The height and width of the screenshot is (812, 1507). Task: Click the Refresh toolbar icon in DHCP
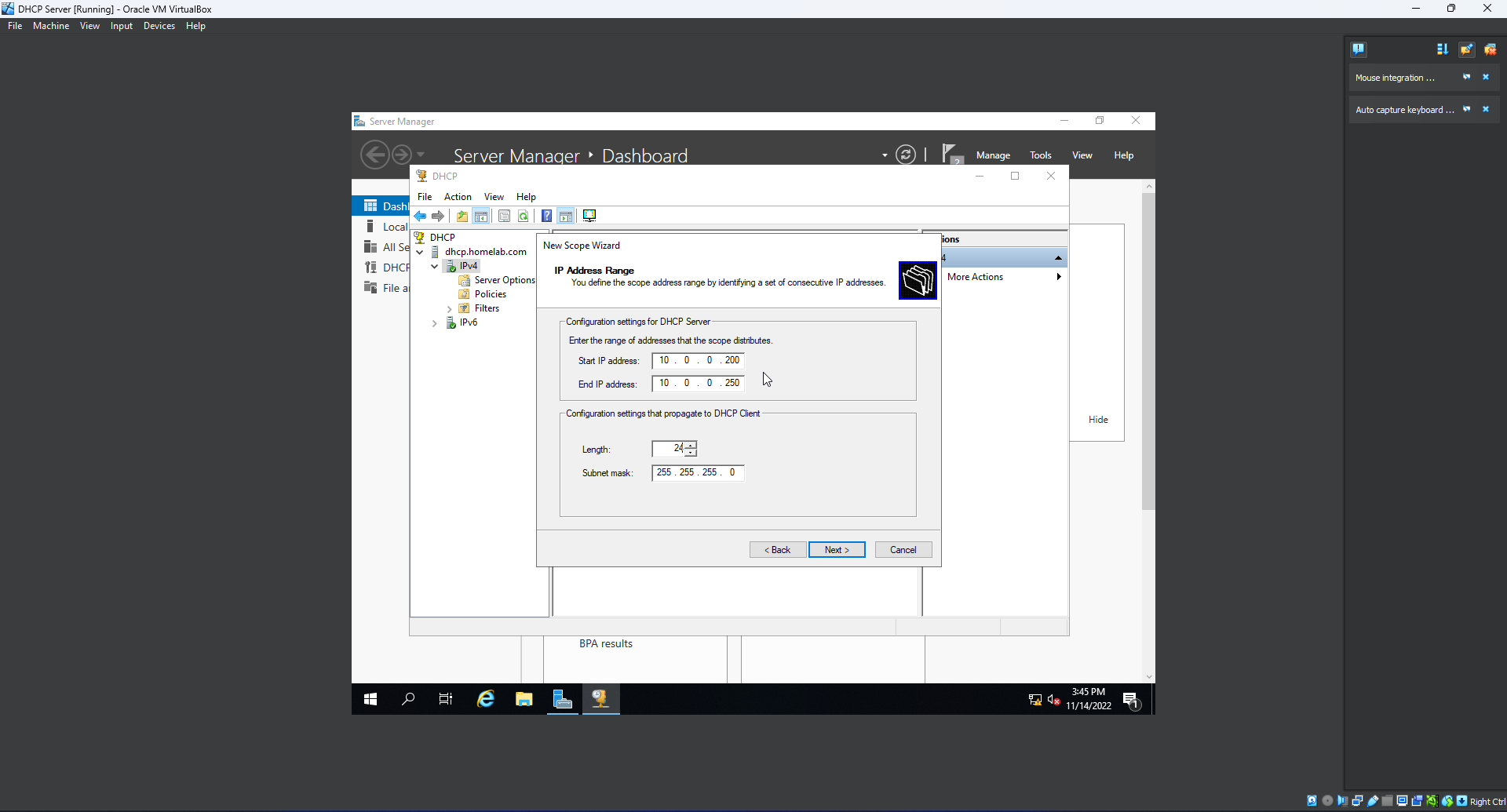pos(524,217)
